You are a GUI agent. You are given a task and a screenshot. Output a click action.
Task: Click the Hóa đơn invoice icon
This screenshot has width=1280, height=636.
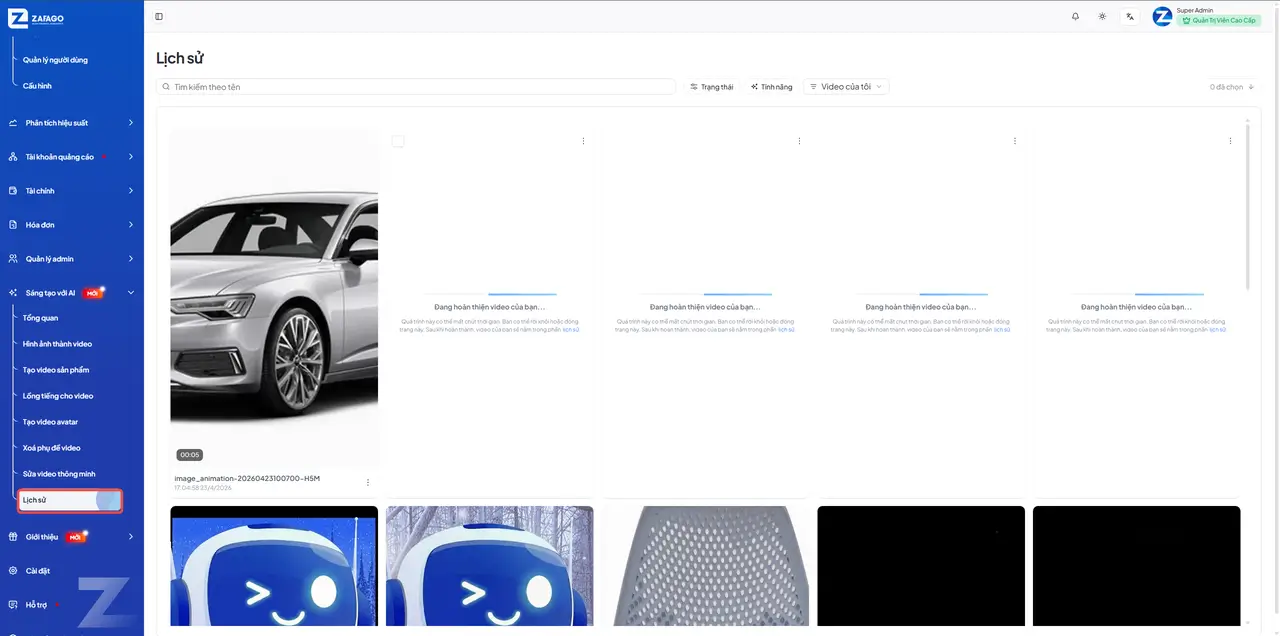coord(13,225)
